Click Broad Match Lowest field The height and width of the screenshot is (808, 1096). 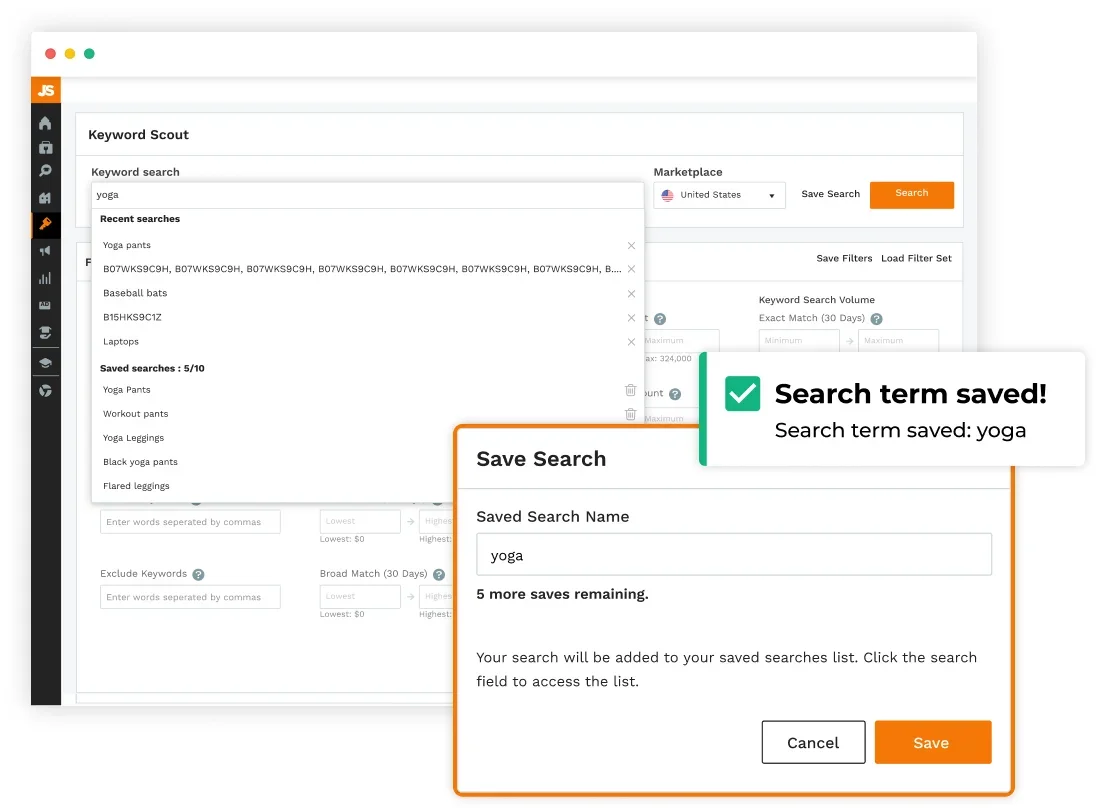tap(360, 596)
